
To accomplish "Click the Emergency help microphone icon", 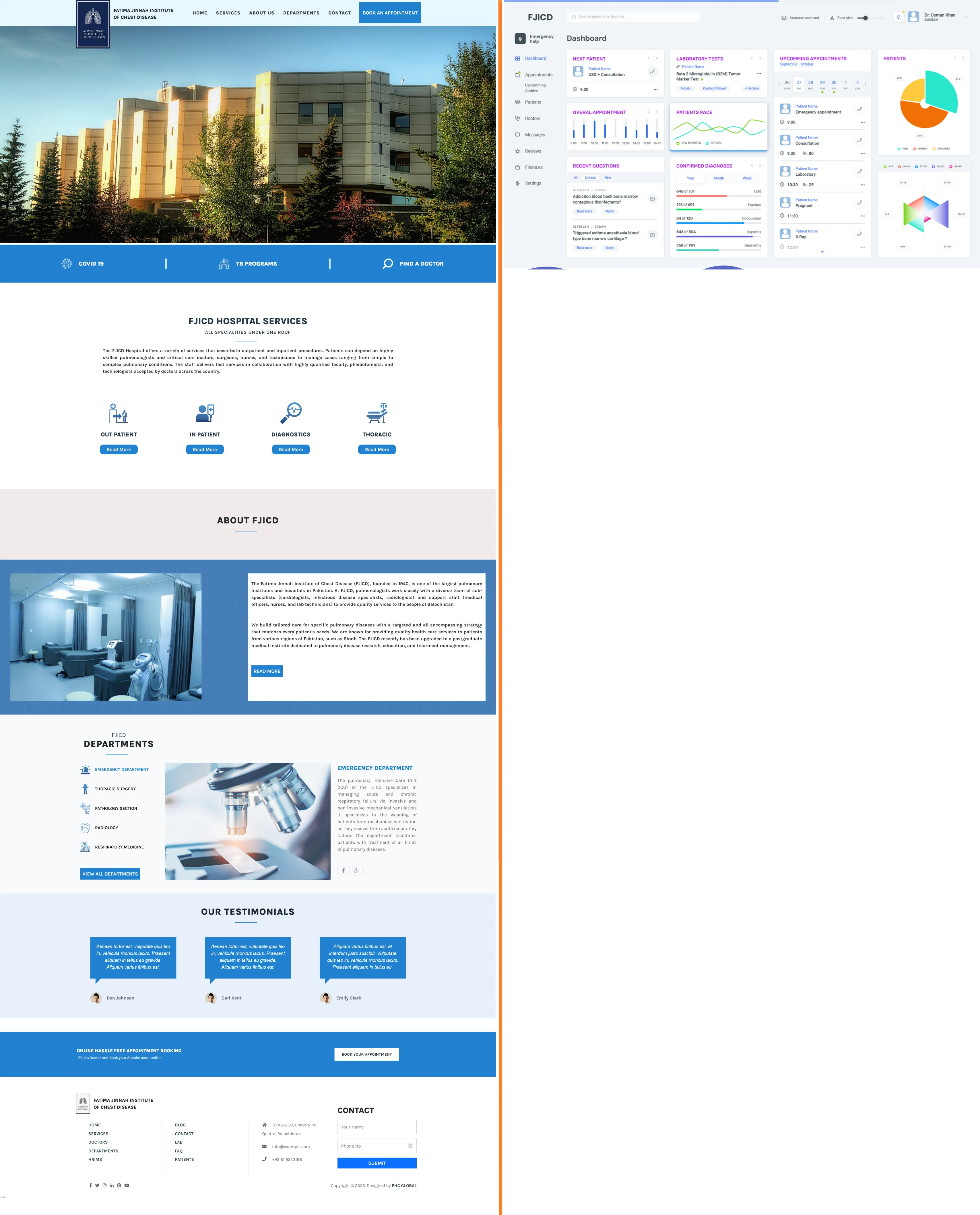I will coord(520,39).
